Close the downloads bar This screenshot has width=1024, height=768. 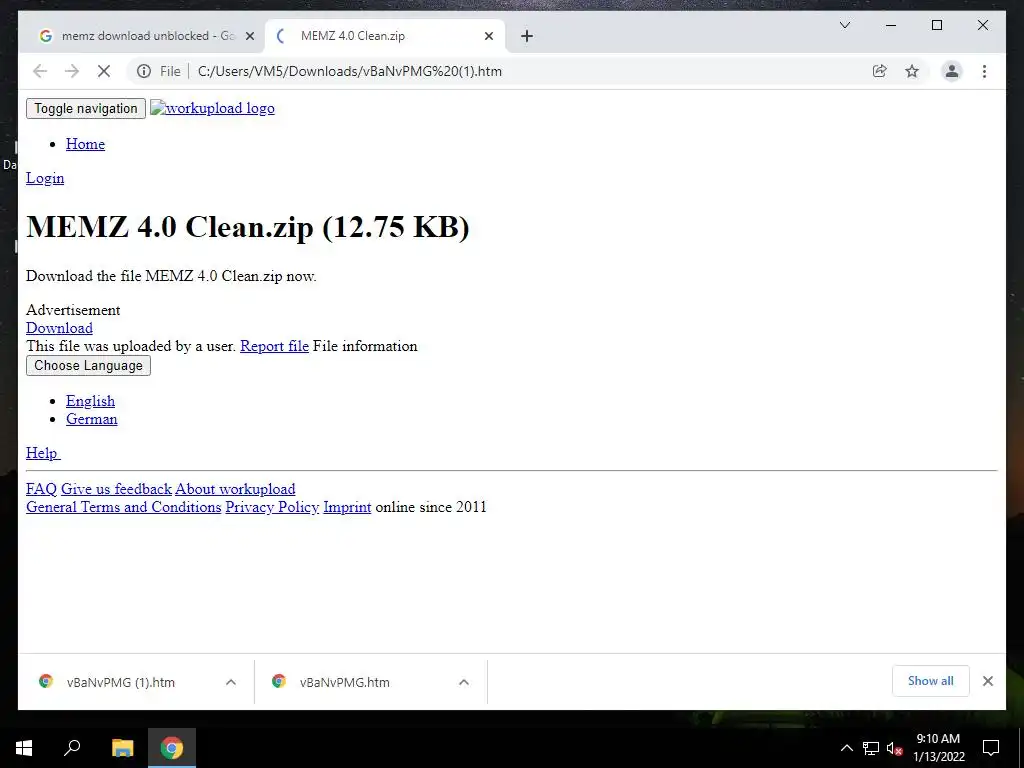988,681
